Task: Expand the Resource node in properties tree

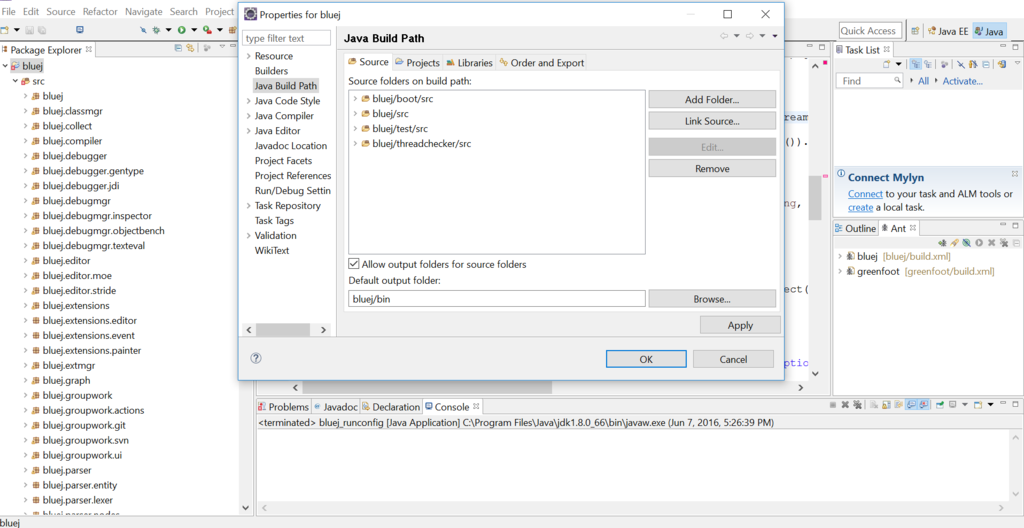Action: coord(249,56)
